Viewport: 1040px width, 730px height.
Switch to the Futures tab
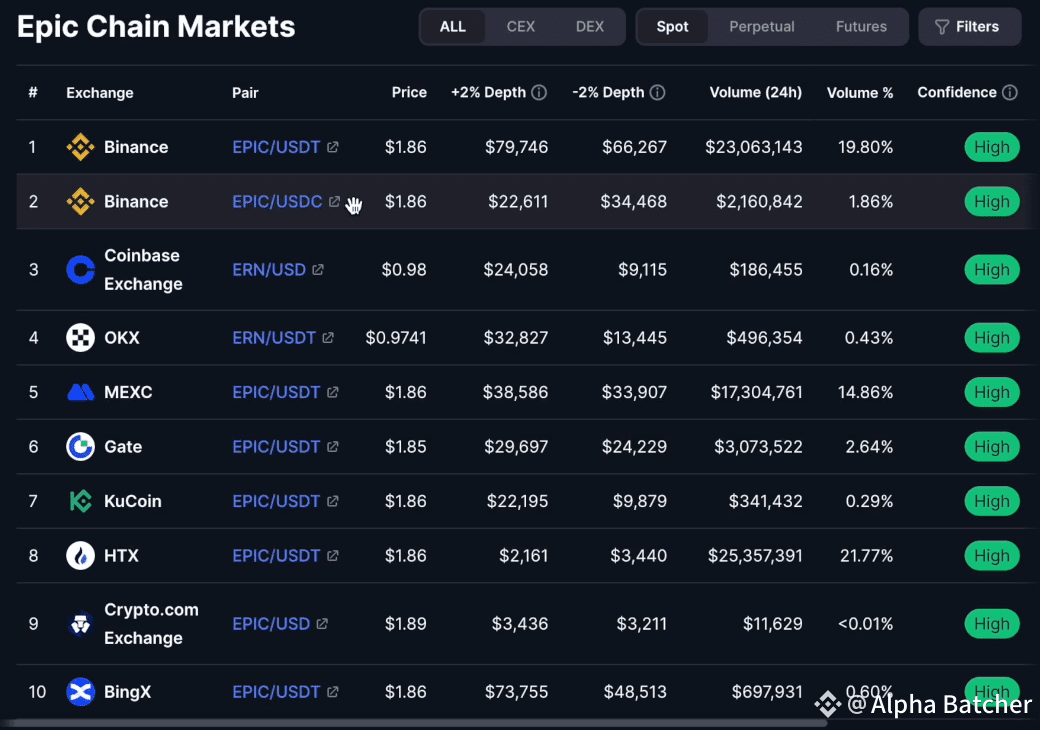[x=861, y=27]
